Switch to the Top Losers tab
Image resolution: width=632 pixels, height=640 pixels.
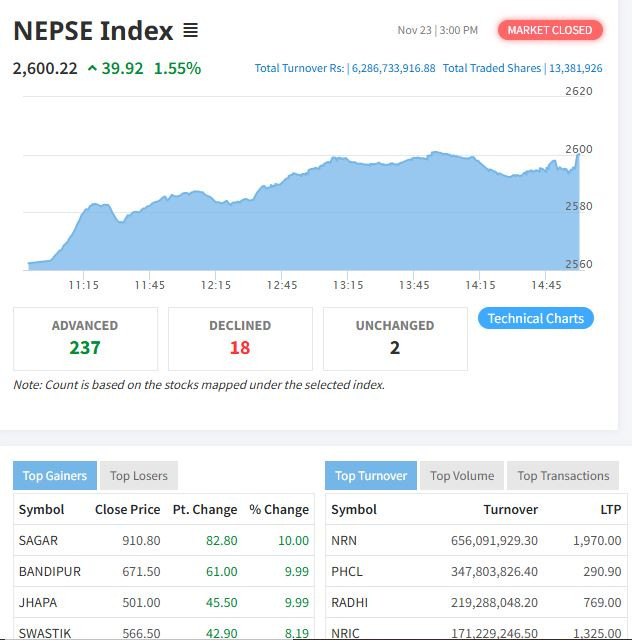pyautogui.click(x=139, y=476)
